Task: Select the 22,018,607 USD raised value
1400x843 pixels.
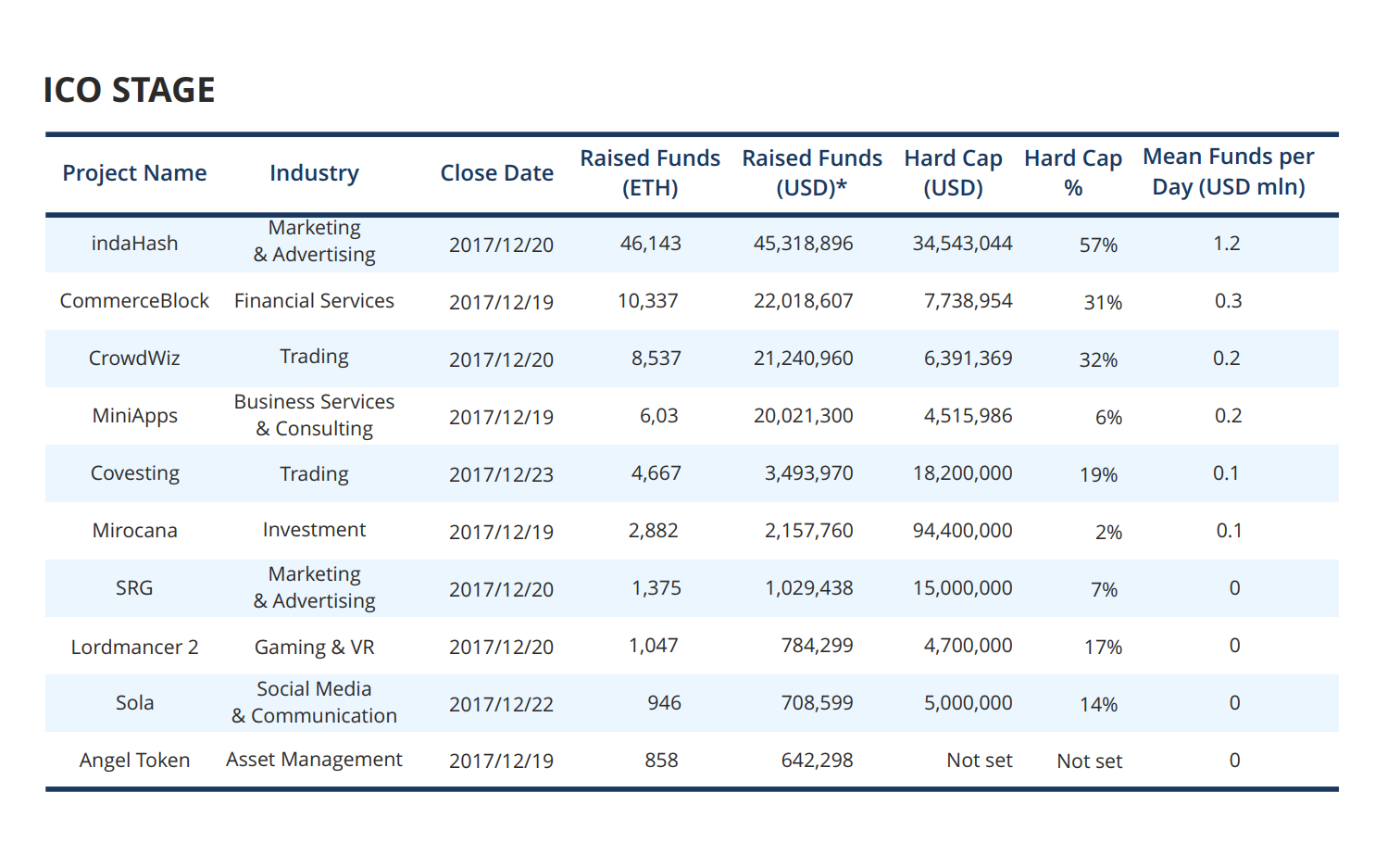Action: coord(804,301)
